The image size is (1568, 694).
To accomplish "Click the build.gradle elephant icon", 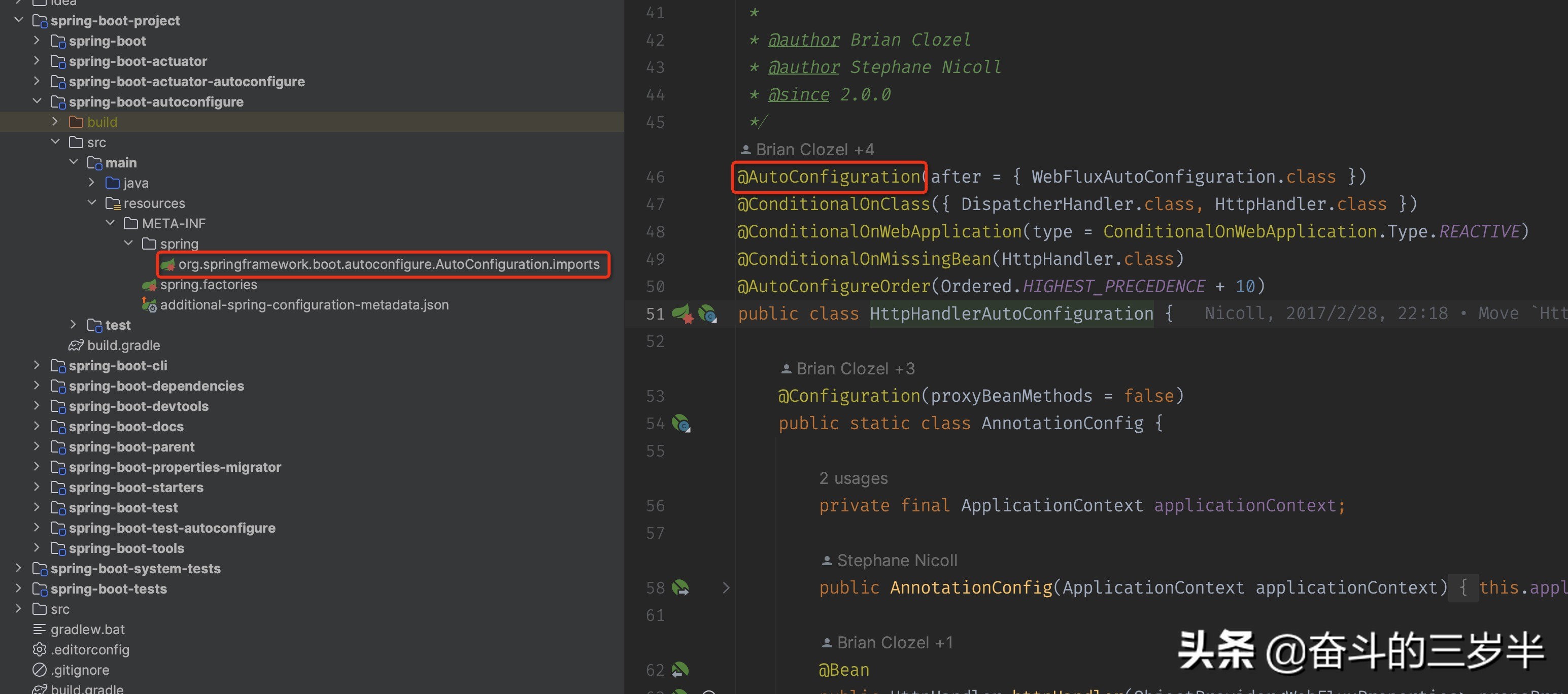I will click(x=76, y=345).
